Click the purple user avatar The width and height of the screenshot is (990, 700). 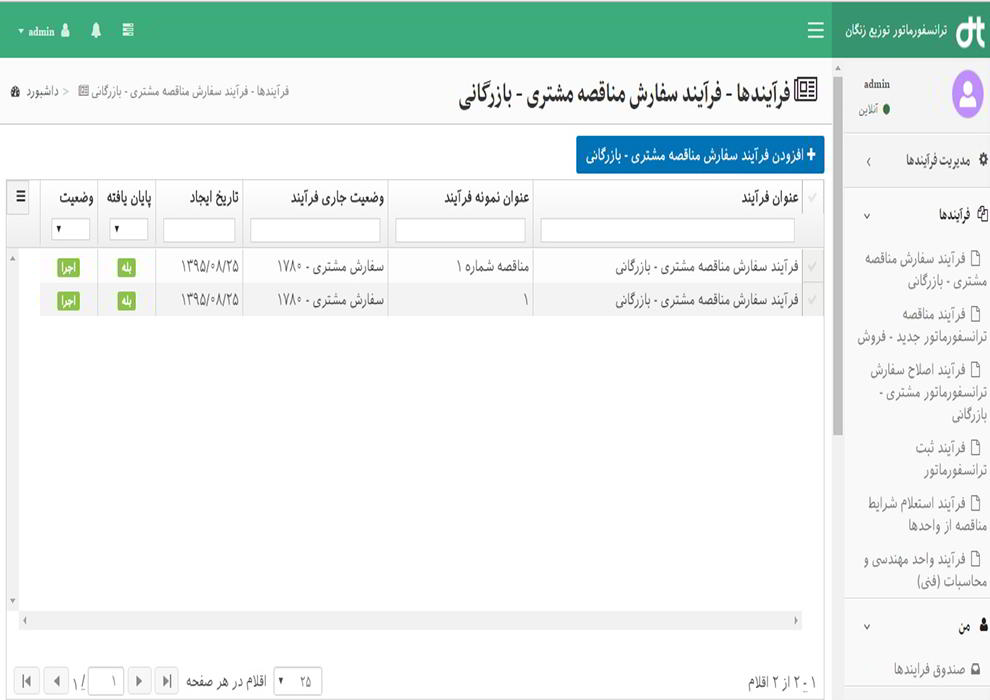click(x=967, y=94)
